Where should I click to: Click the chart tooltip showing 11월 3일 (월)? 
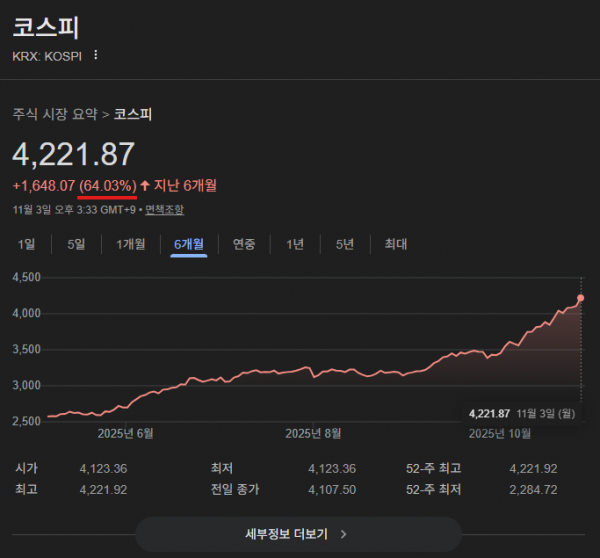pos(524,413)
